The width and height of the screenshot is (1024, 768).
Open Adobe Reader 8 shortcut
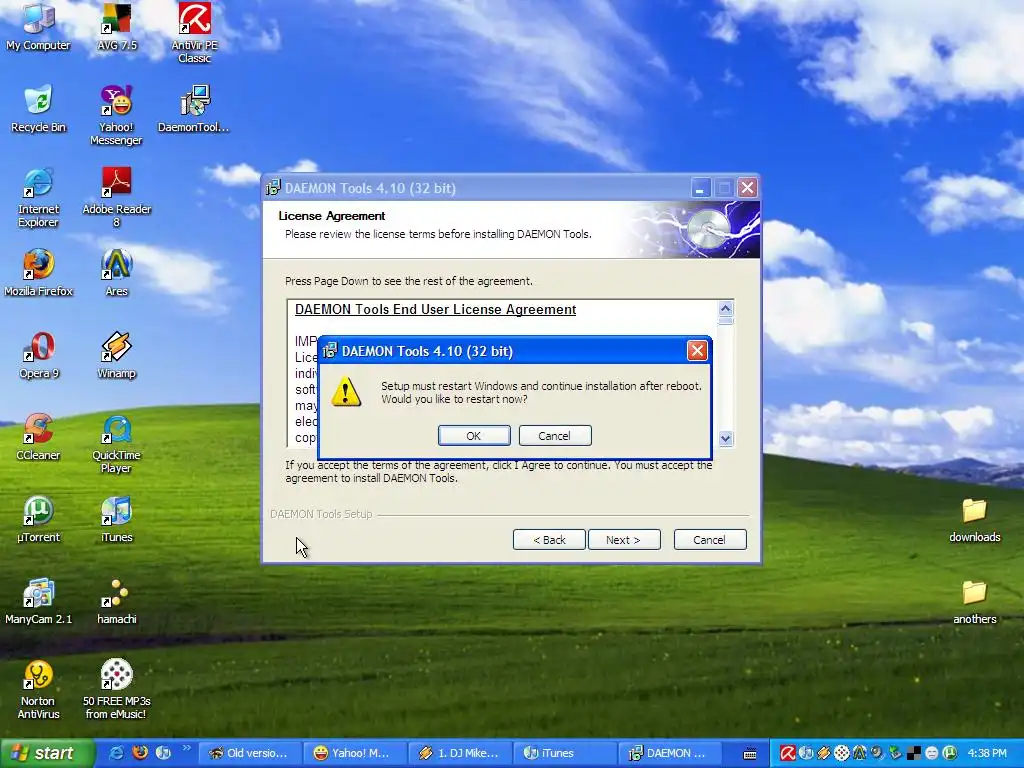[x=116, y=197]
